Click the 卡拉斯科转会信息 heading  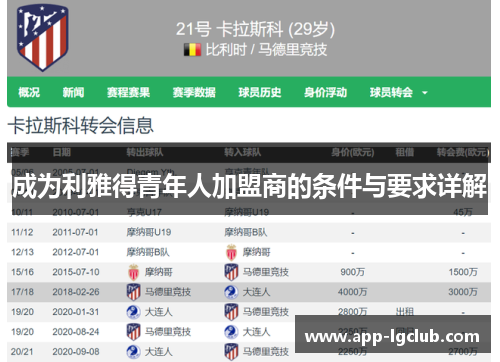pyautogui.click(x=81, y=126)
